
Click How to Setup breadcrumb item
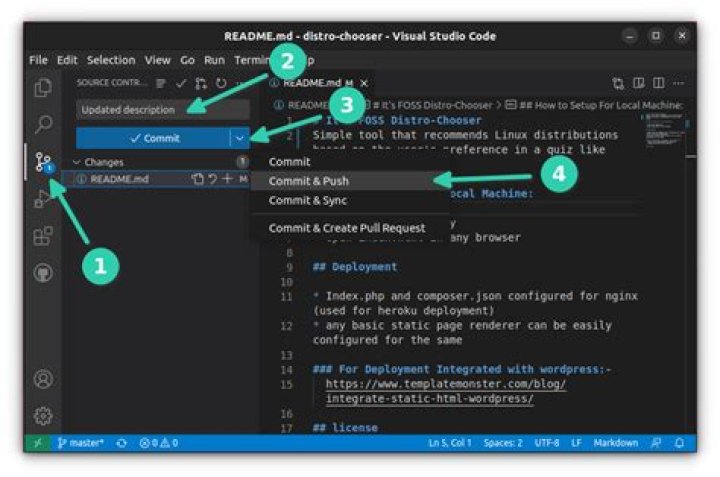(594, 105)
